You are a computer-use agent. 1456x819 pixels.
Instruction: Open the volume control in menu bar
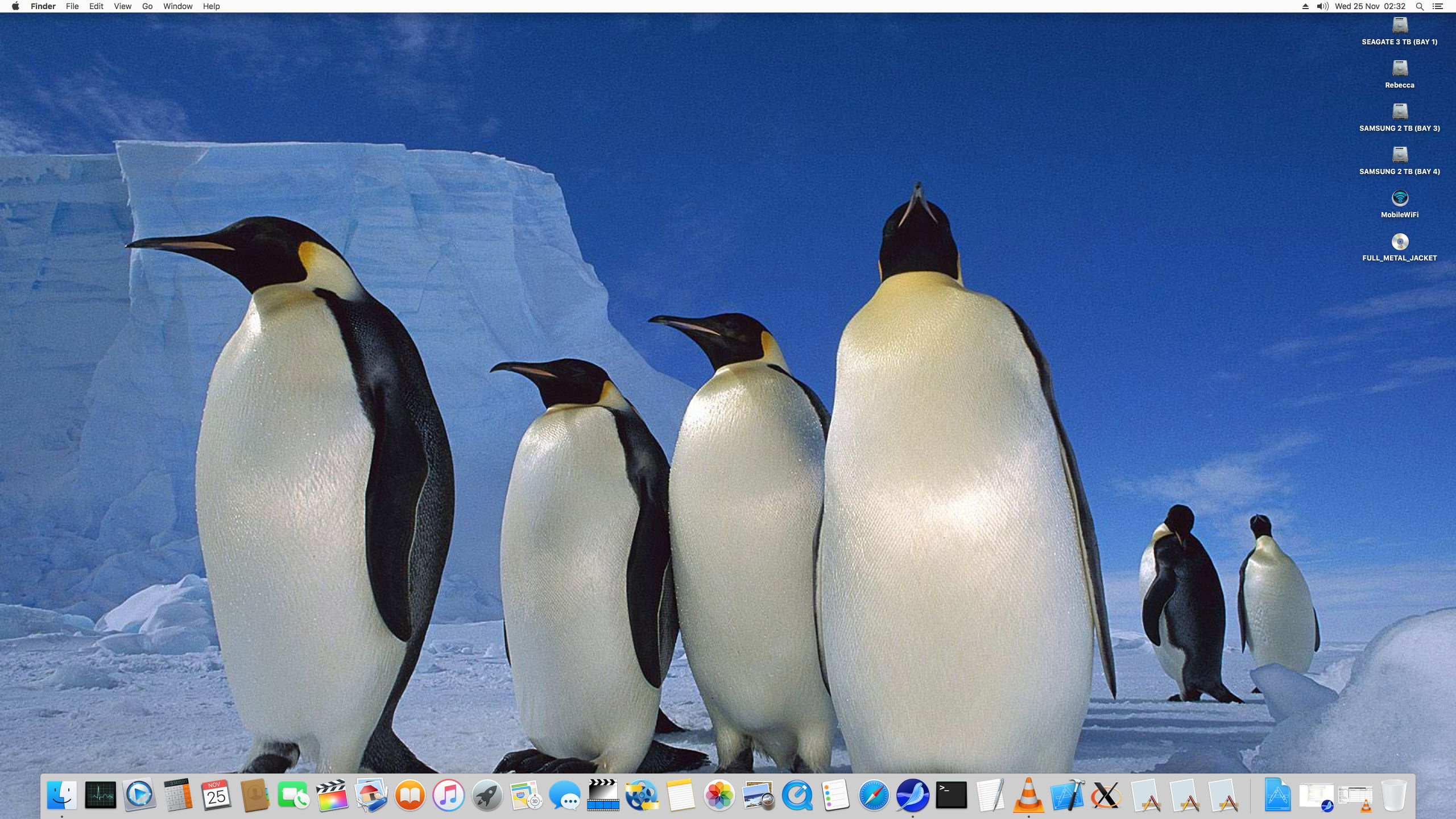click(x=1323, y=6)
